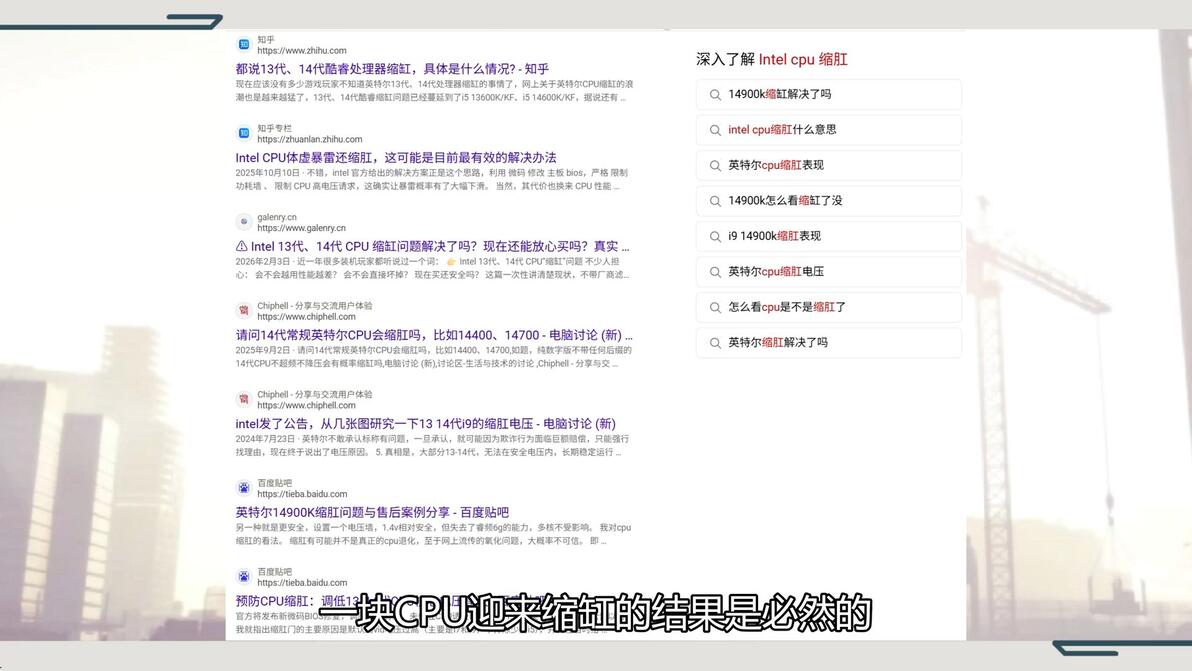This screenshot has width=1192, height=671.
Task: Click the snippet dated 2025年10月10日
Action: click(432, 179)
